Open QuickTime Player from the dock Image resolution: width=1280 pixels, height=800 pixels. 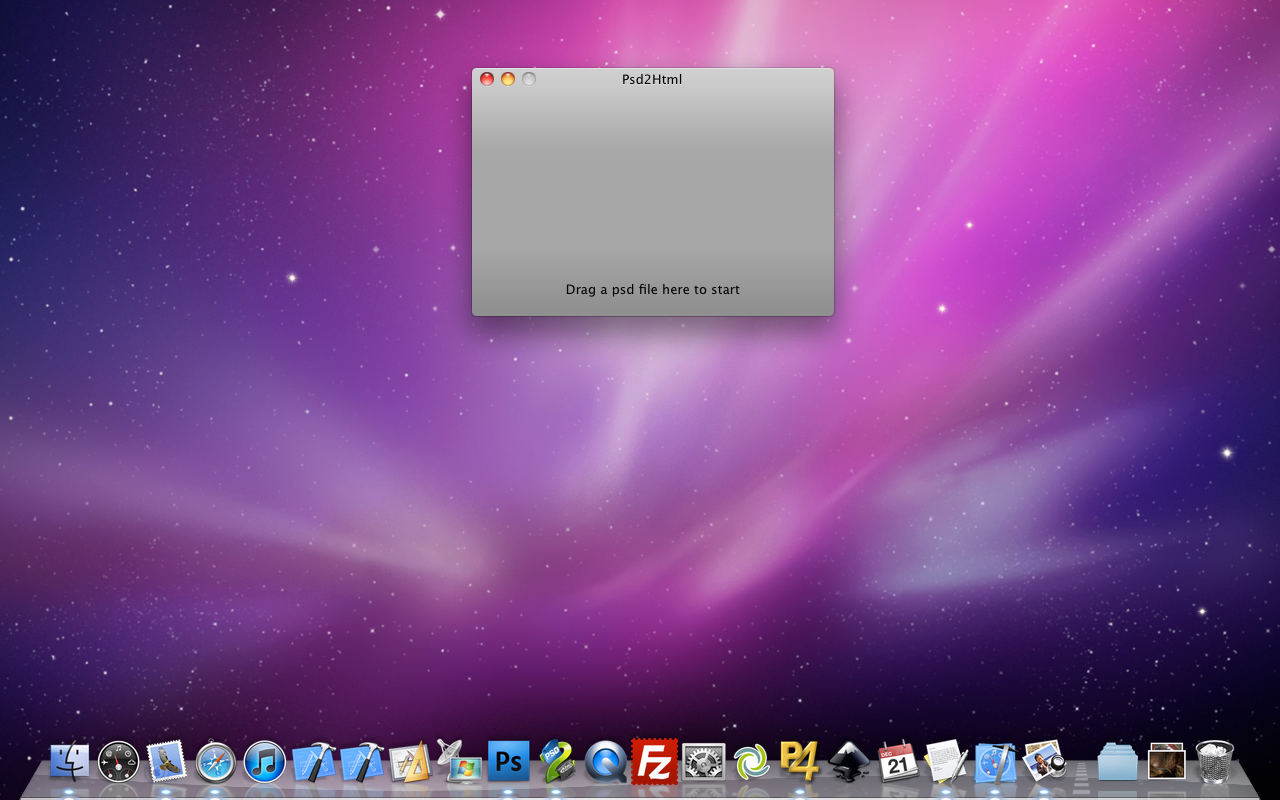pyautogui.click(x=605, y=763)
